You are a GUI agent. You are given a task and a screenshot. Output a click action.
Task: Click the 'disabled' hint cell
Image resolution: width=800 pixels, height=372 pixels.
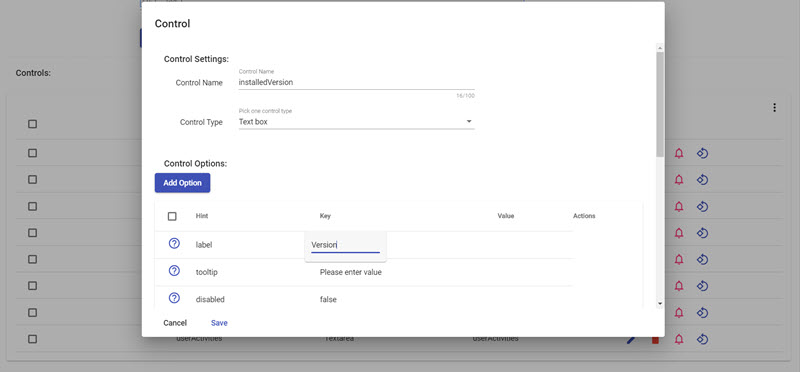[210, 300]
